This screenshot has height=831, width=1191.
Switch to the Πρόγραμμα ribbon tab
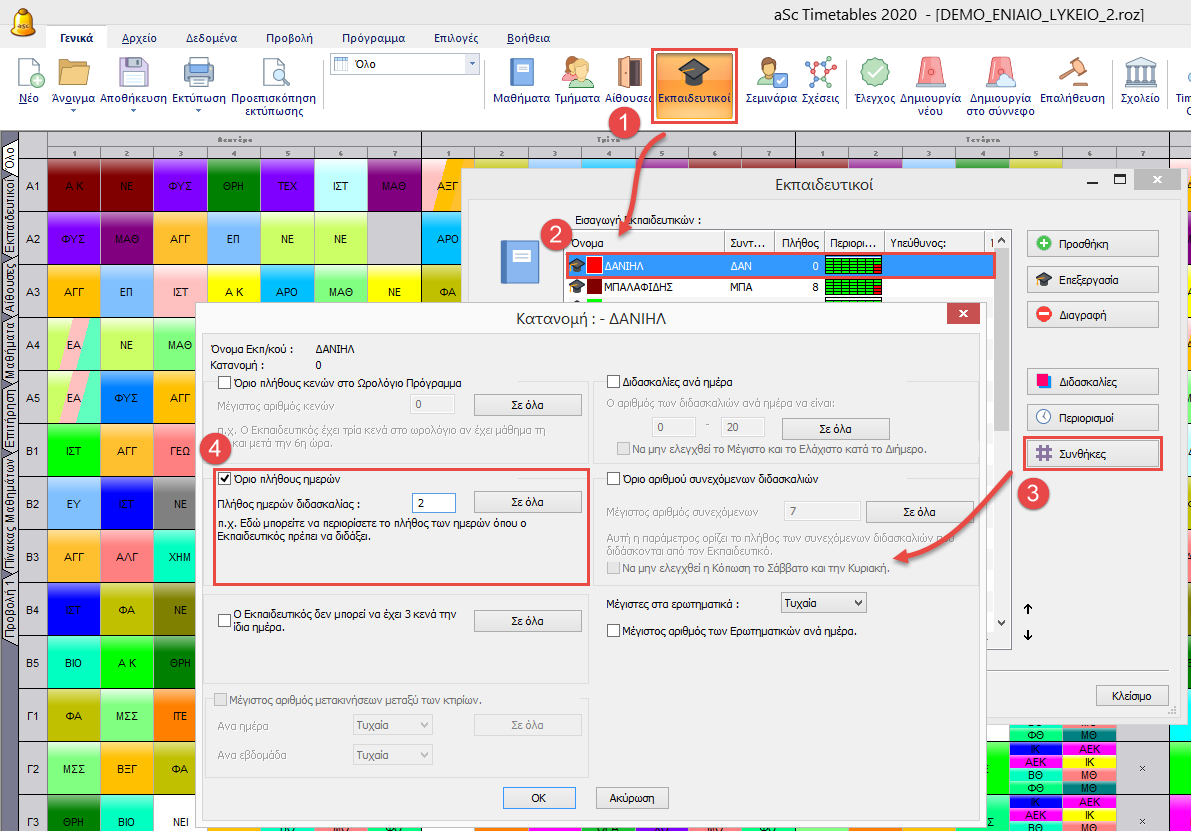click(x=373, y=38)
